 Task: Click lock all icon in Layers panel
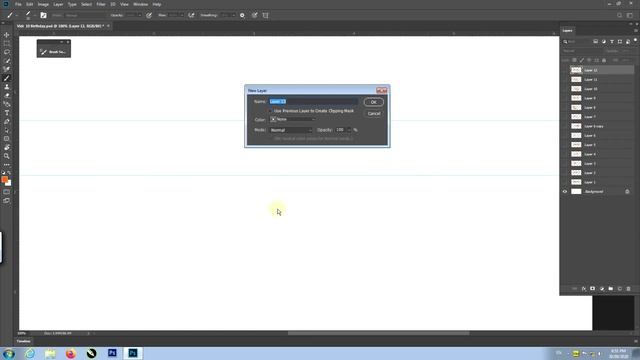click(604, 60)
